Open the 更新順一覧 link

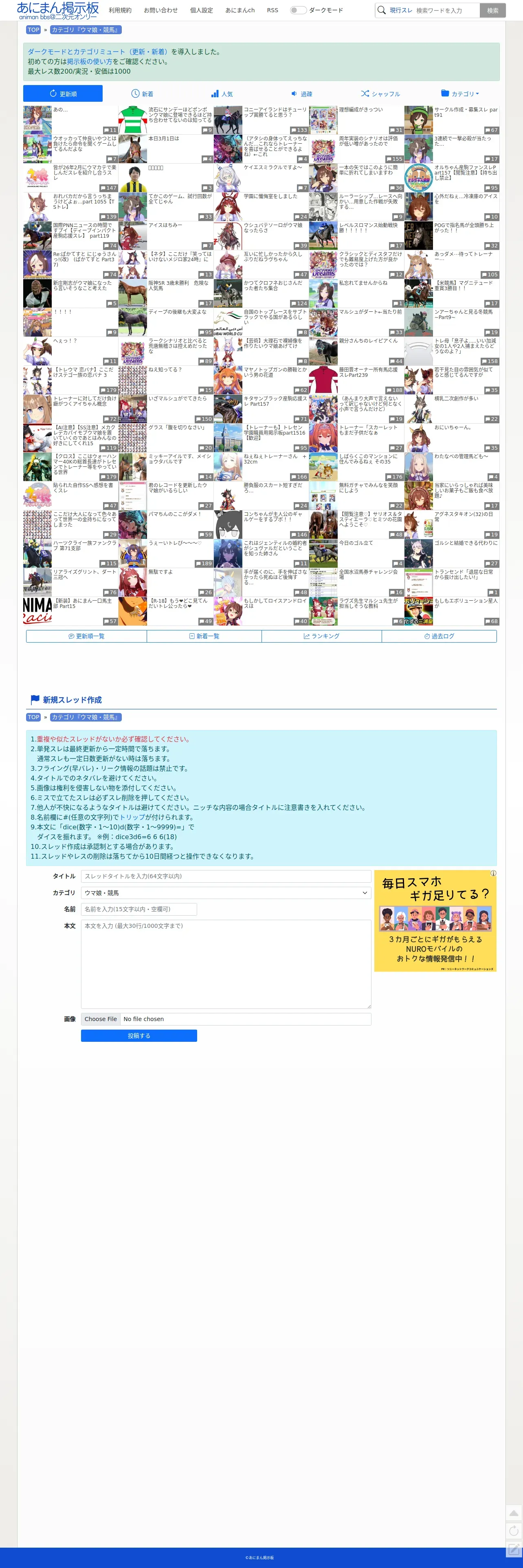pos(86,636)
